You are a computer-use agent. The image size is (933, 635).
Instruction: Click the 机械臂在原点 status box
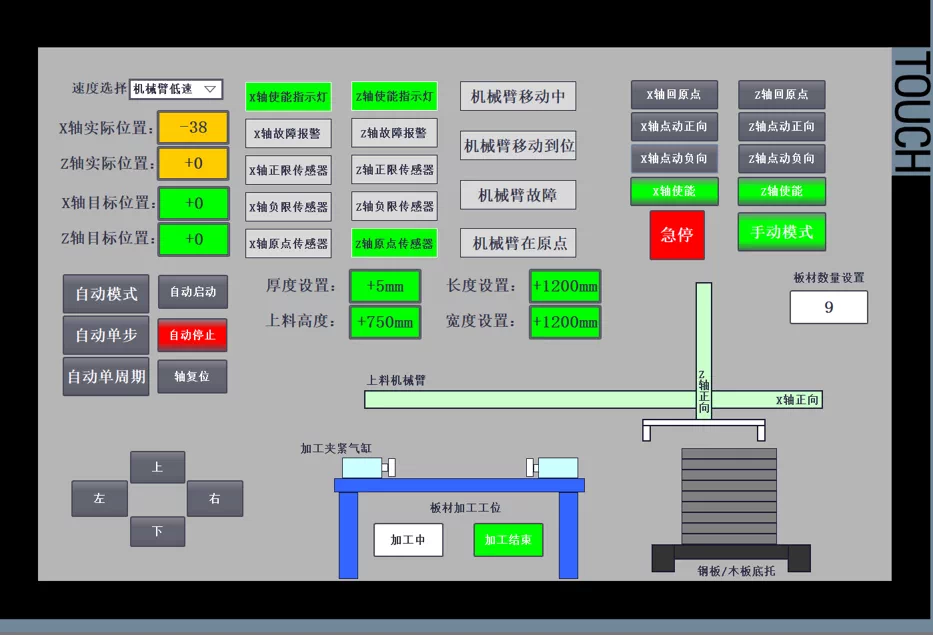point(518,243)
